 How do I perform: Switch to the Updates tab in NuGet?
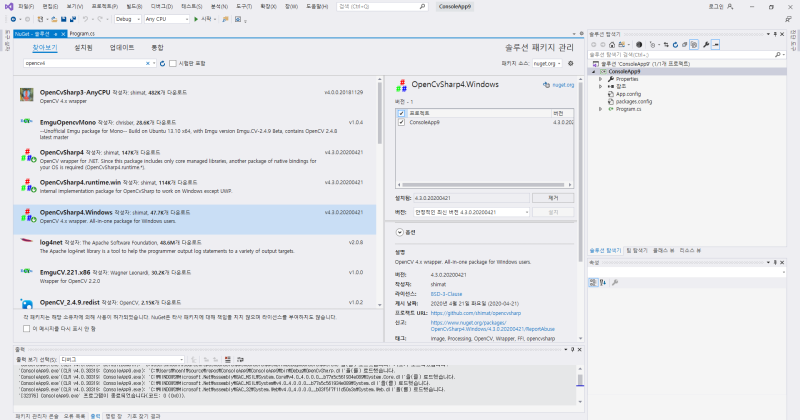click(x=121, y=47)
